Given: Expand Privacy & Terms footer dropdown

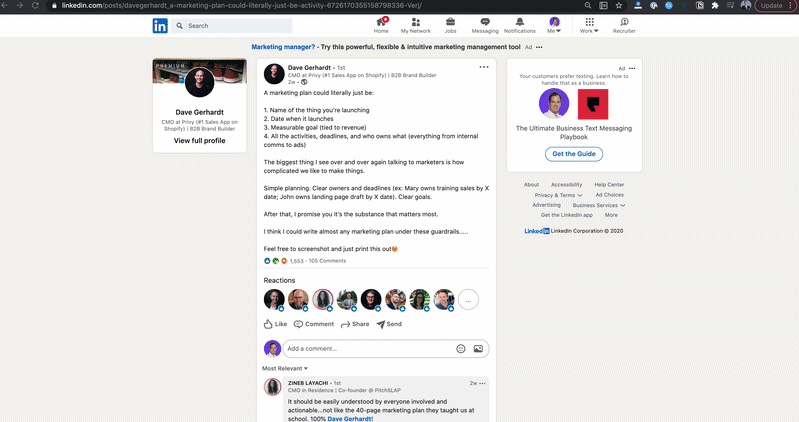Looking at the screenshot, I should 558,195.
